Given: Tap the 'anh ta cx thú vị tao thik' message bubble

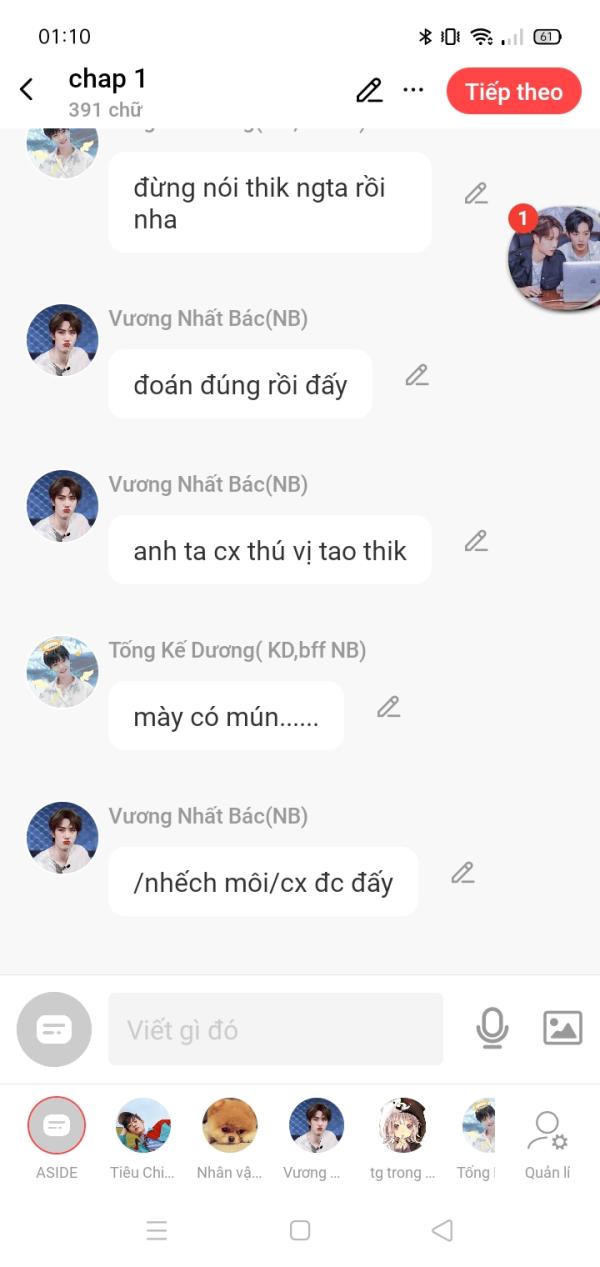Looking at the screenshot, I should [270, 550].
